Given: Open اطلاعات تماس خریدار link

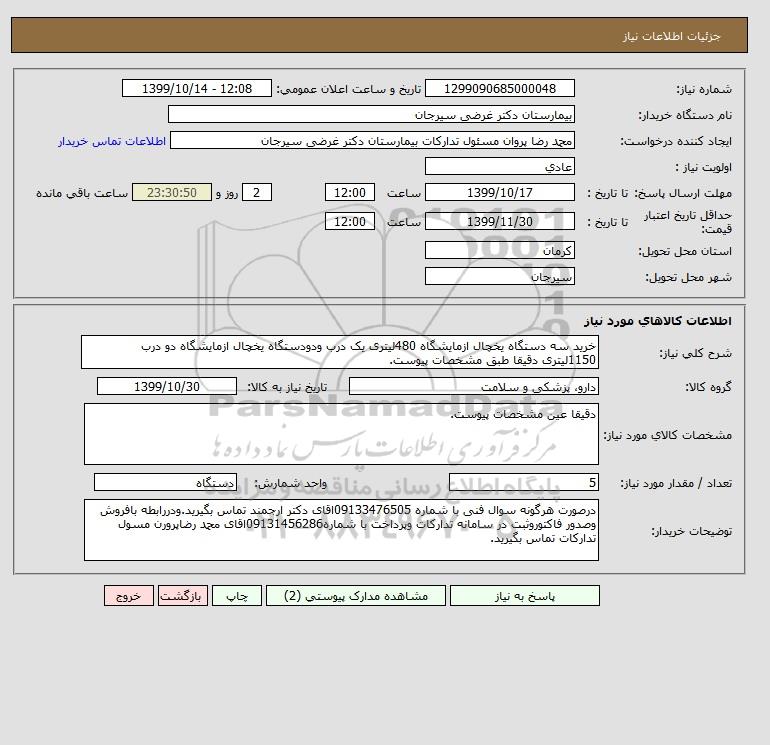Looking at the screenshot, I should [112, 141].
